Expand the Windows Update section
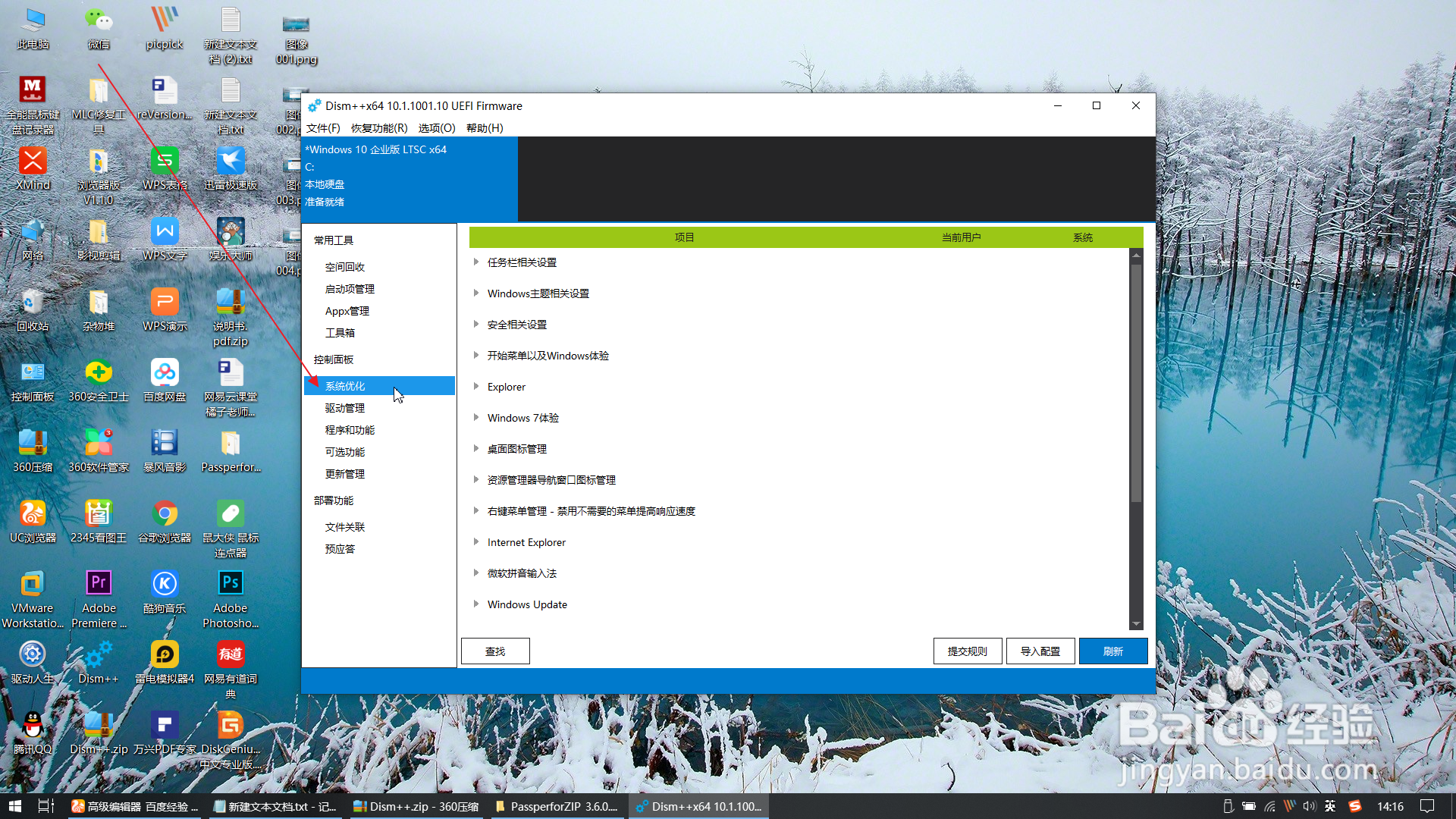This screenshot has width=1456, height=819. pos(526,604)
